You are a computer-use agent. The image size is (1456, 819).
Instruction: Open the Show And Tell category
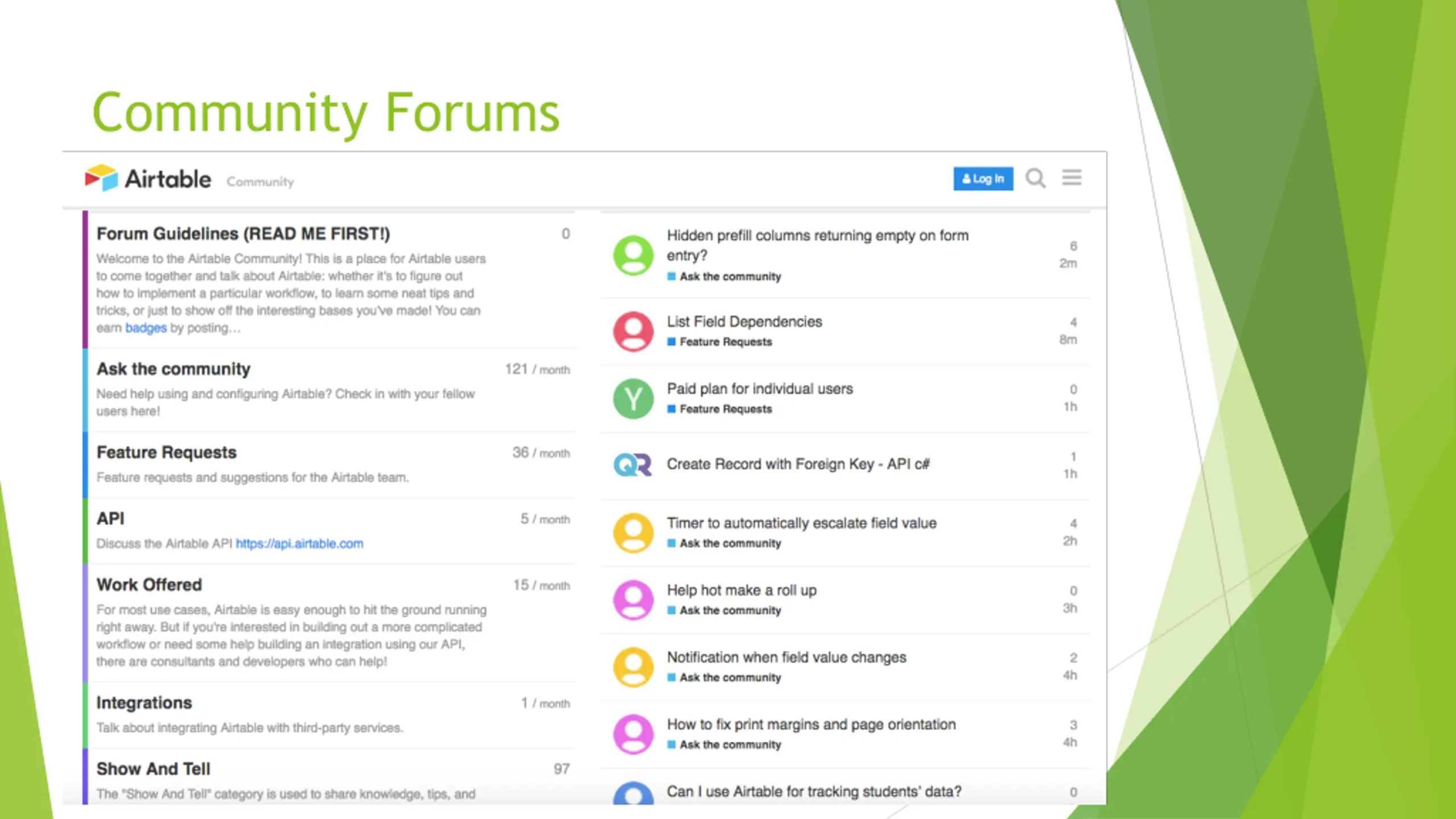point(153,769)
